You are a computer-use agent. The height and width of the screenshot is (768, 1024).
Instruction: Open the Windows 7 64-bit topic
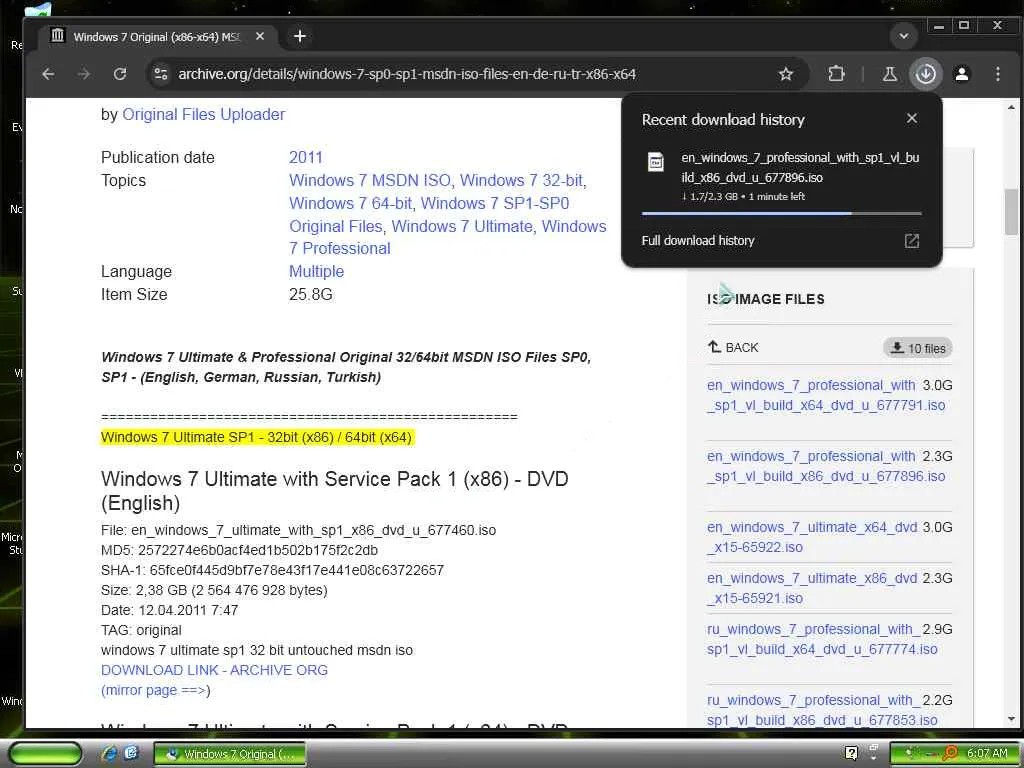pyautogui.click(x=350, y=203)
